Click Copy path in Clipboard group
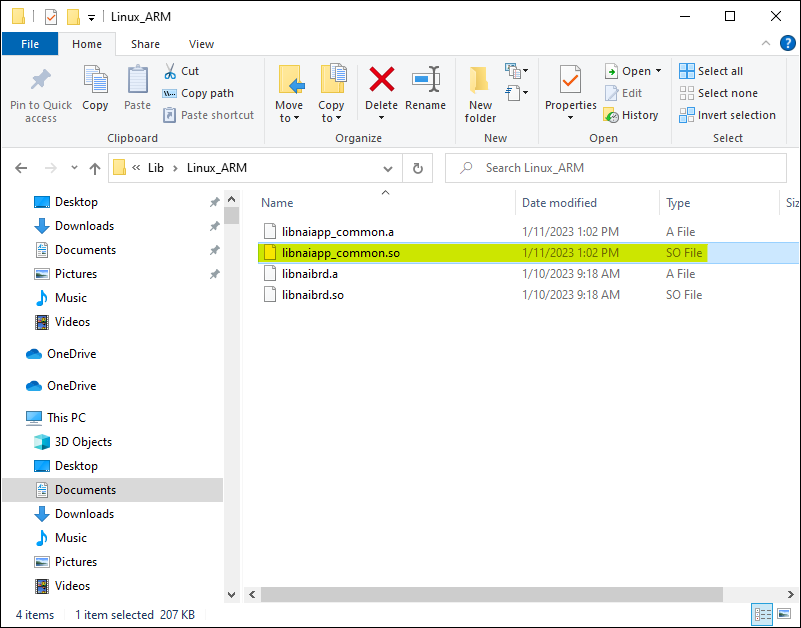Screen dimensions: 801x628 click(x=198, y=94)
